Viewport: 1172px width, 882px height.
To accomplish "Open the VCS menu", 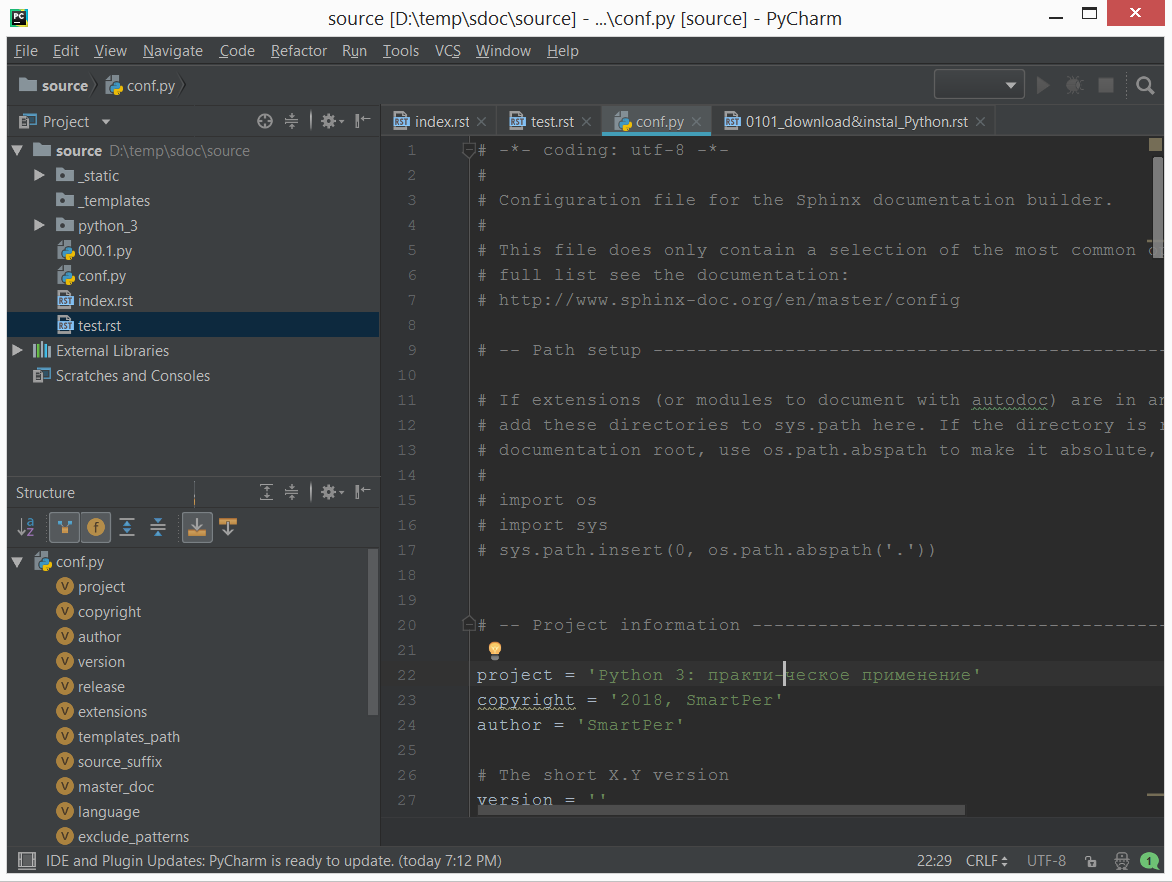I will coord(447,50).
